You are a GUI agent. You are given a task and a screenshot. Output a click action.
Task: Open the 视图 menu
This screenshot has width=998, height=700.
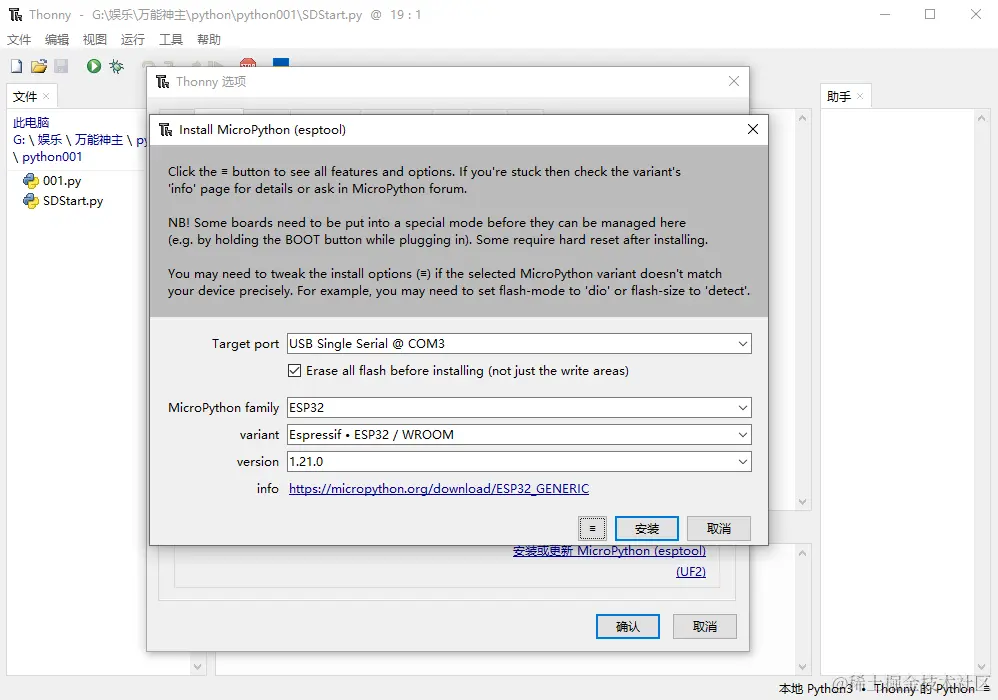95,39
